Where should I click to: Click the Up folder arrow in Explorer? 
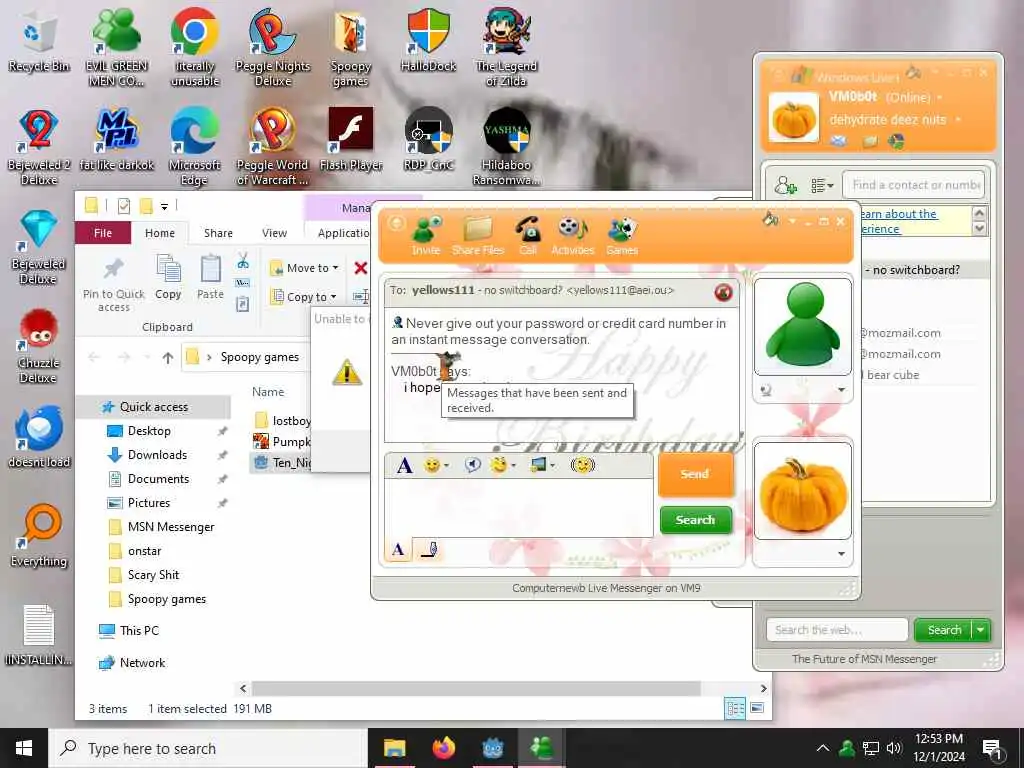pyautogui.click(x=168, y=357)
